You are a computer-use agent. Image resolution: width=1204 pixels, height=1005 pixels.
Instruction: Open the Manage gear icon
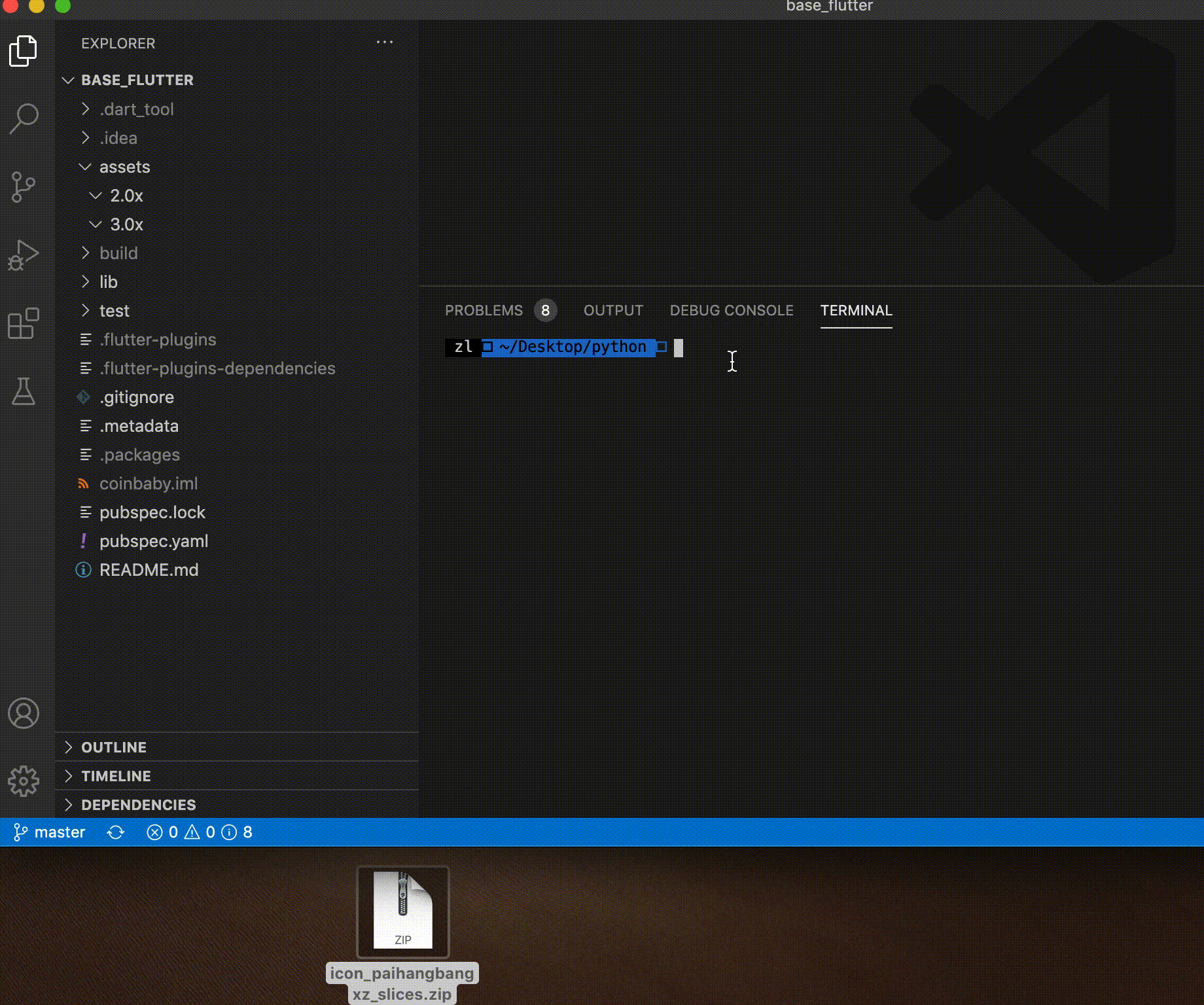coord(24,781)
